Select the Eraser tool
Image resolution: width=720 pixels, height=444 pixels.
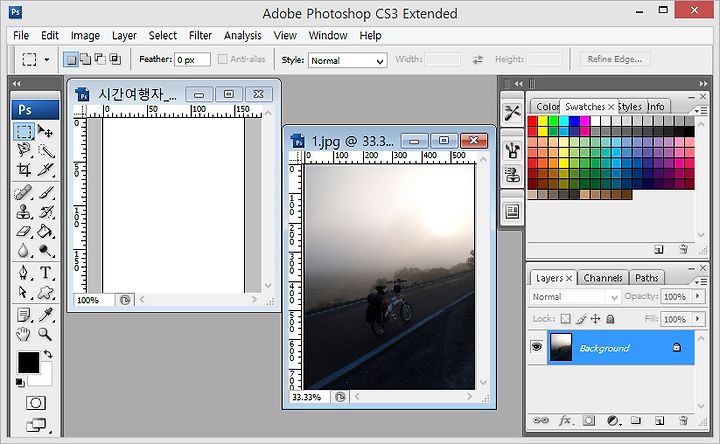click(24, 231)
